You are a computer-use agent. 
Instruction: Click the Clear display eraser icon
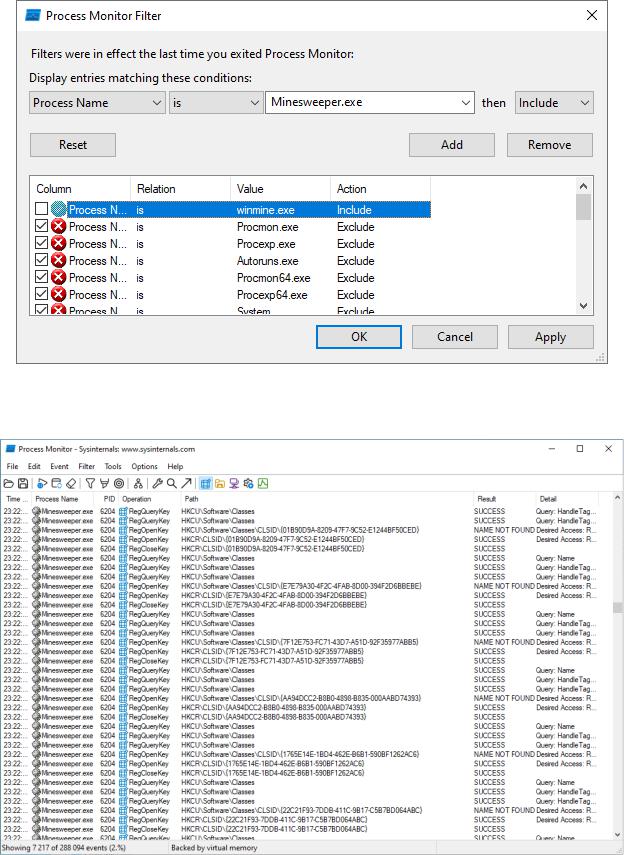tap(71, 484)
